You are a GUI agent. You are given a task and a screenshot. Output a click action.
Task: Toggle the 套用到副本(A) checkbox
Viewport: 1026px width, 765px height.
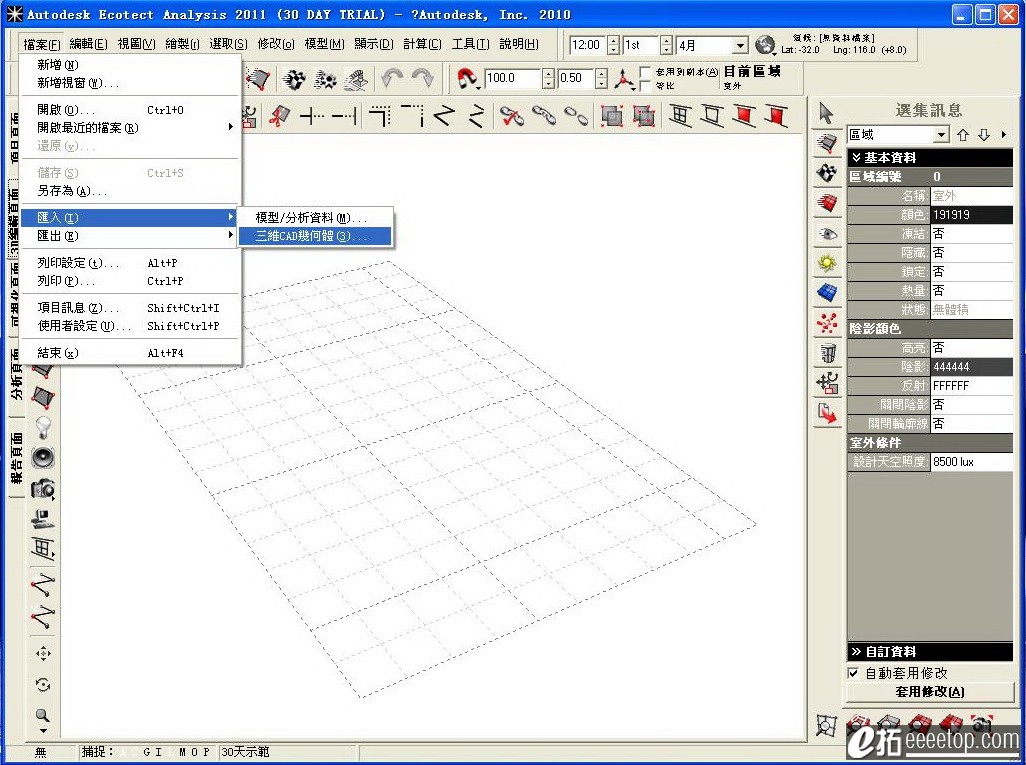(x=646, y=71)
